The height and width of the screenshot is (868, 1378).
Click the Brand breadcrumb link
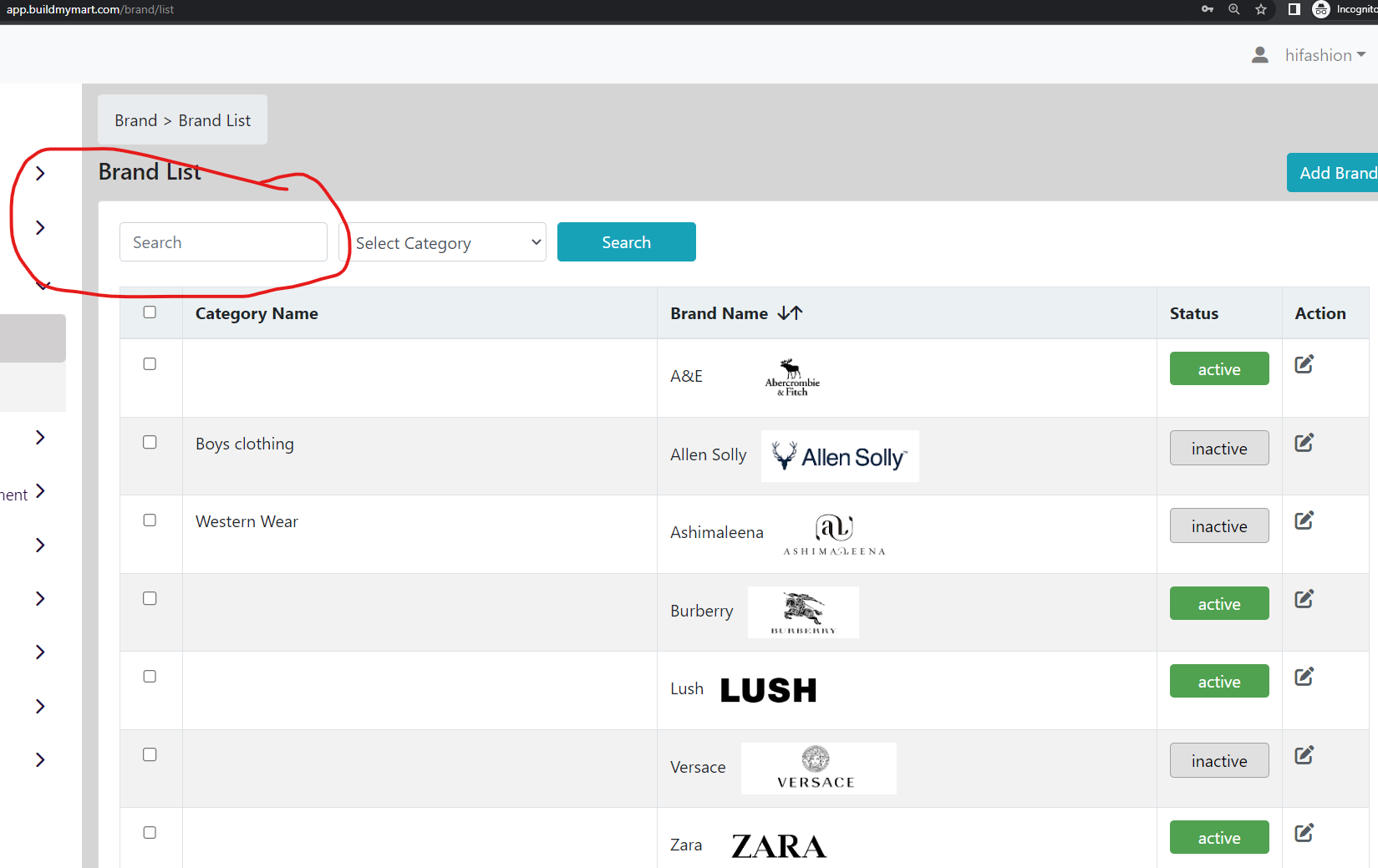136,120
